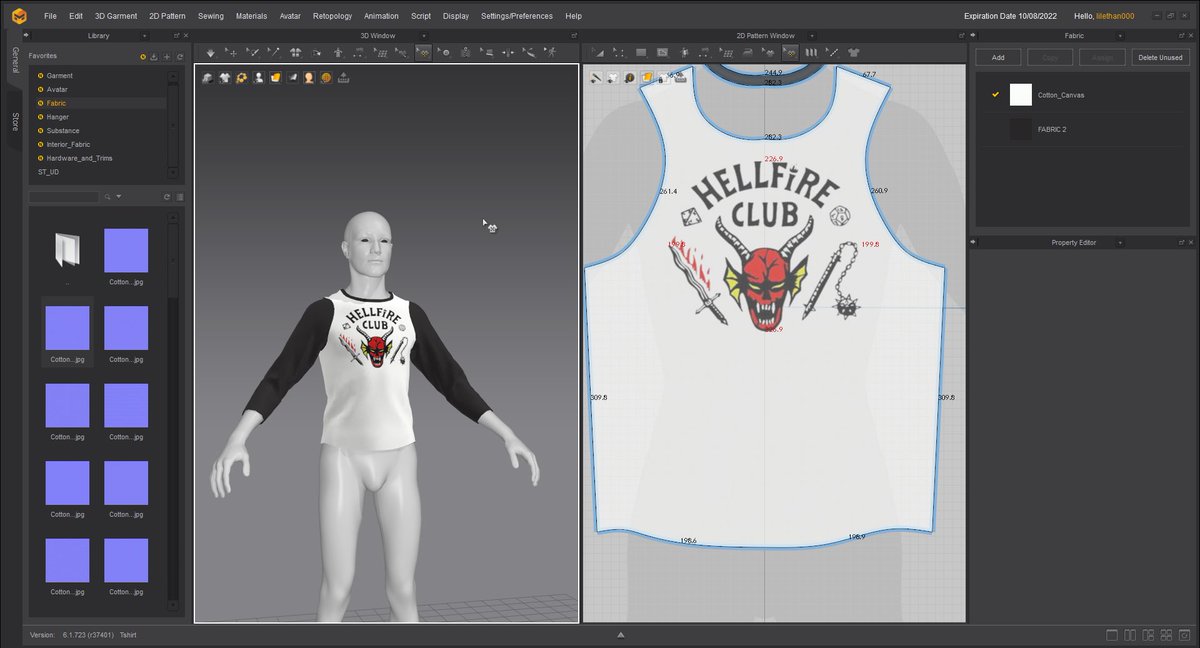The height and width of the screenshot is (648, 1200).
Task: Select the pleats fold tool in 2D toolbar
Action: [811, 52]
